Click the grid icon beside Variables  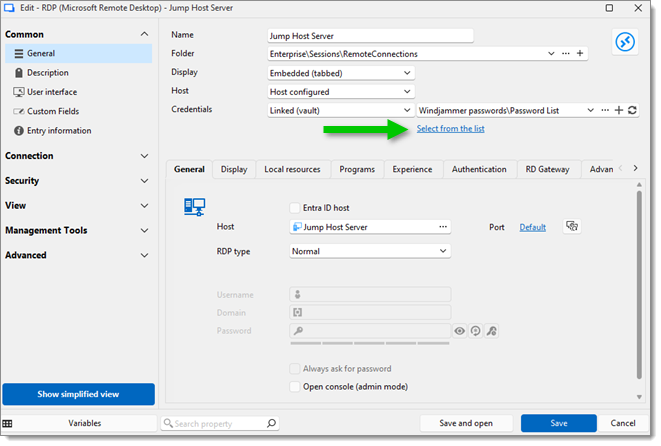pos(7,424)
